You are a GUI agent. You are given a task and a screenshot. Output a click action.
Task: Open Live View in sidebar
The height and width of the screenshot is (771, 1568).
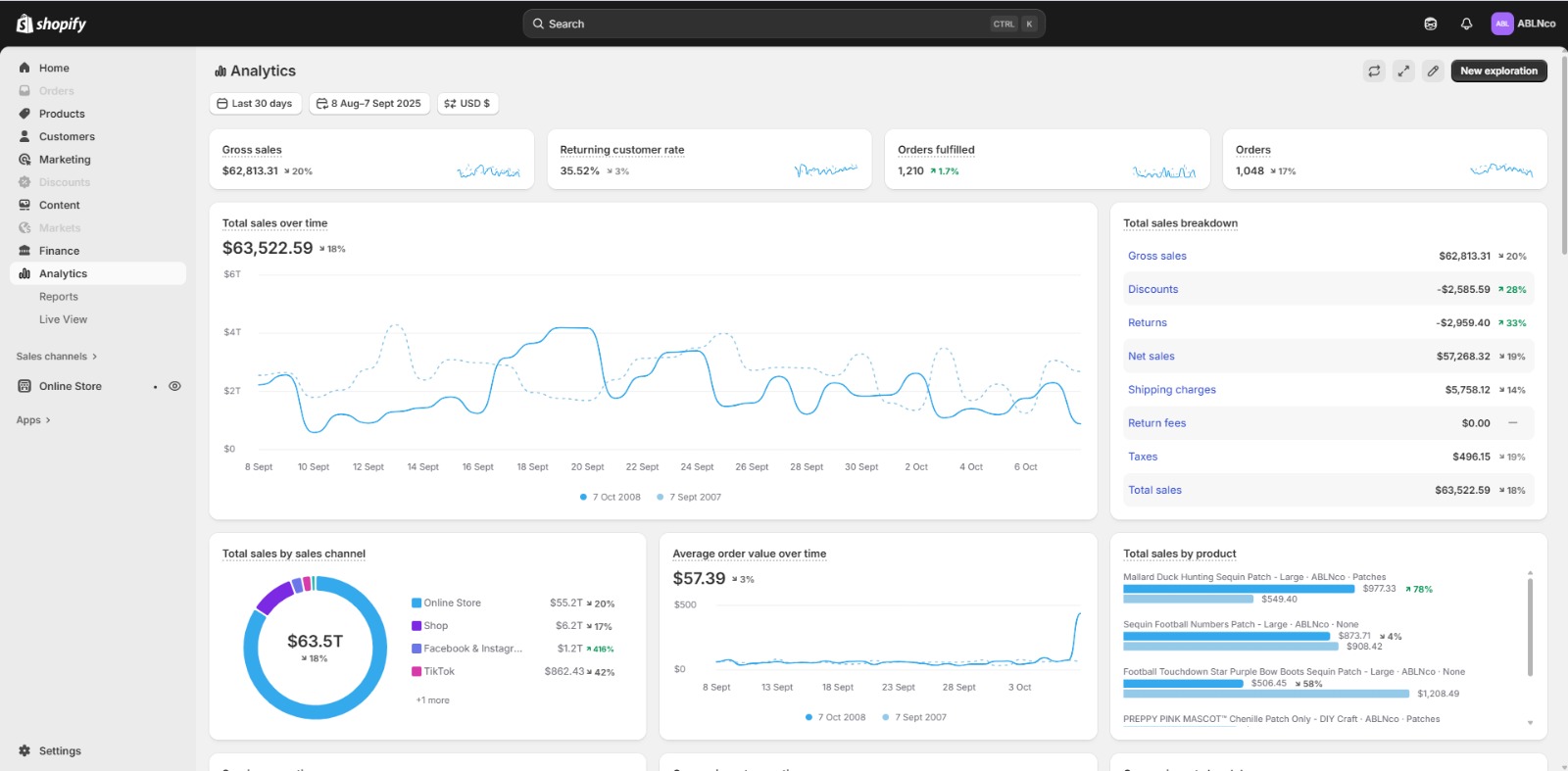tap(63, 319)
